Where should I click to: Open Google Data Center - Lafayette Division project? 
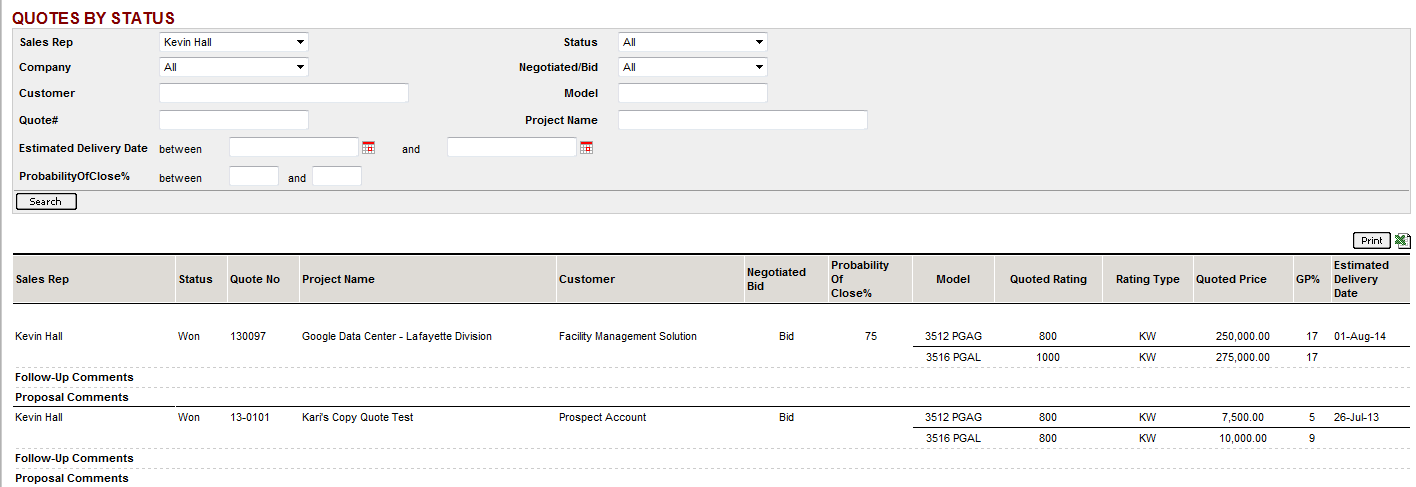[396, 337]
